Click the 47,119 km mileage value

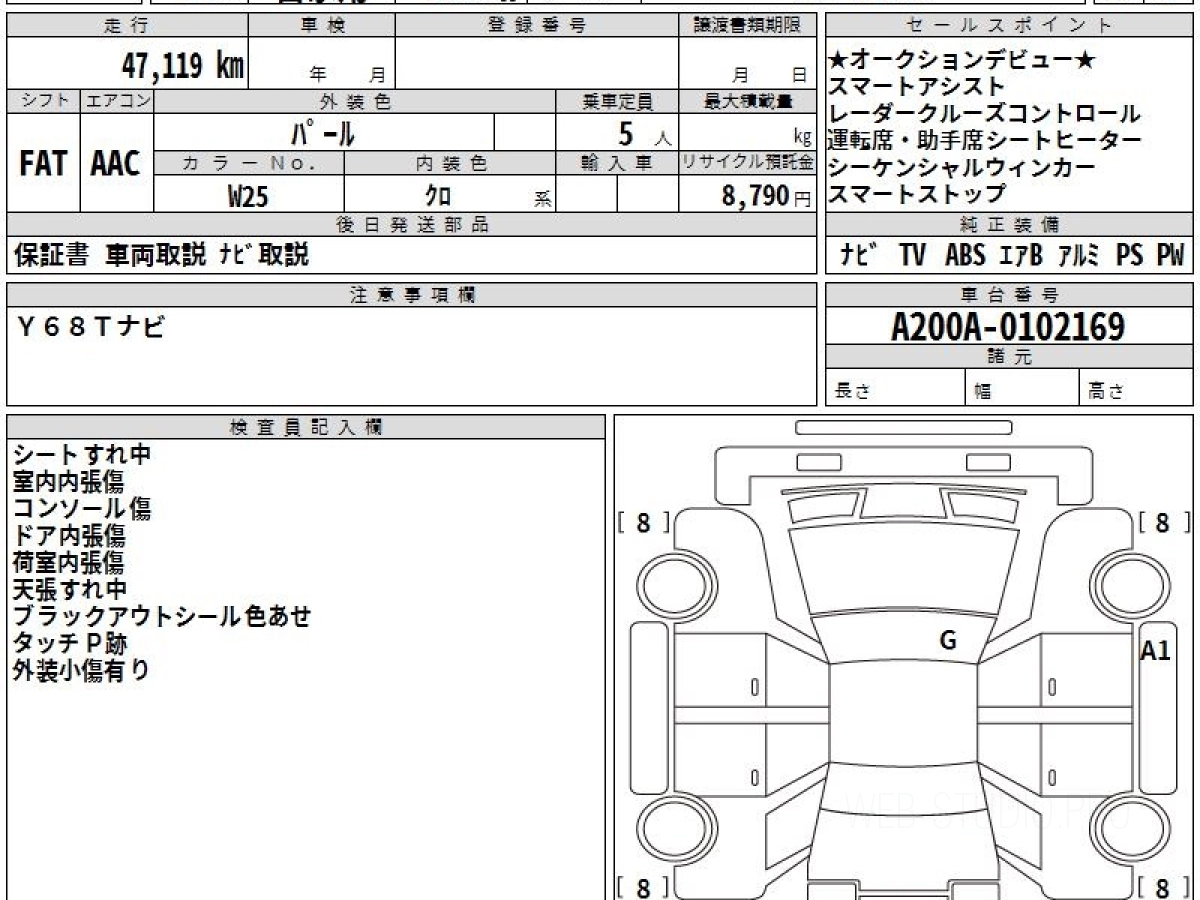coord(183,66)
